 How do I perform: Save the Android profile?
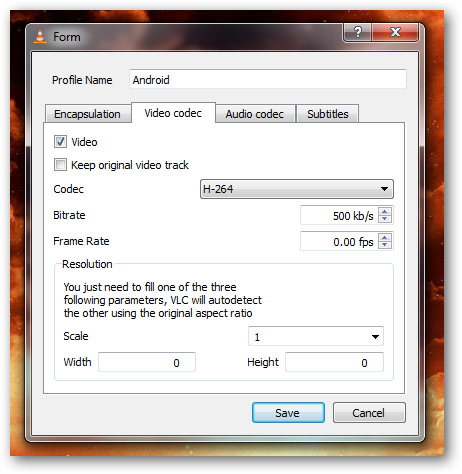[288, 413]
